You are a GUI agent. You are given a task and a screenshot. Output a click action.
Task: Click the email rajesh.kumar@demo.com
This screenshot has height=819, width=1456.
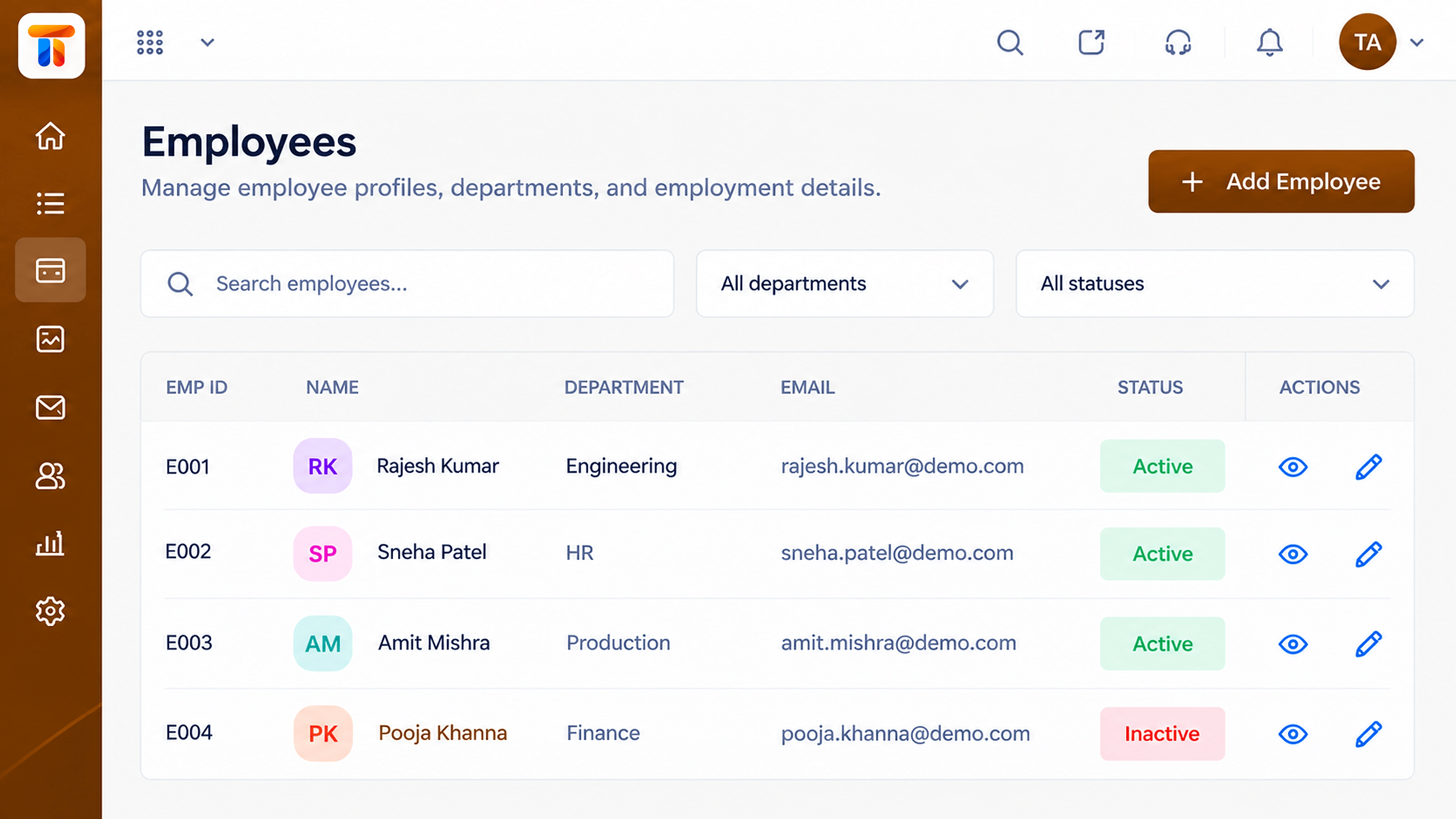pos(902,467)
